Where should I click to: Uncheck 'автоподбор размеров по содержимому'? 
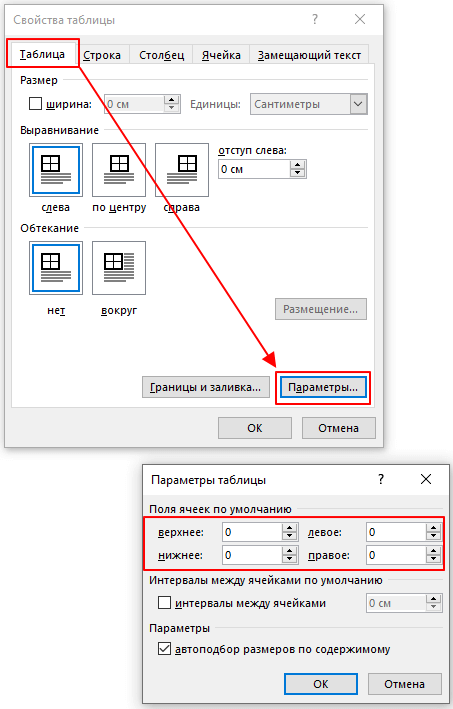[164, 649]
